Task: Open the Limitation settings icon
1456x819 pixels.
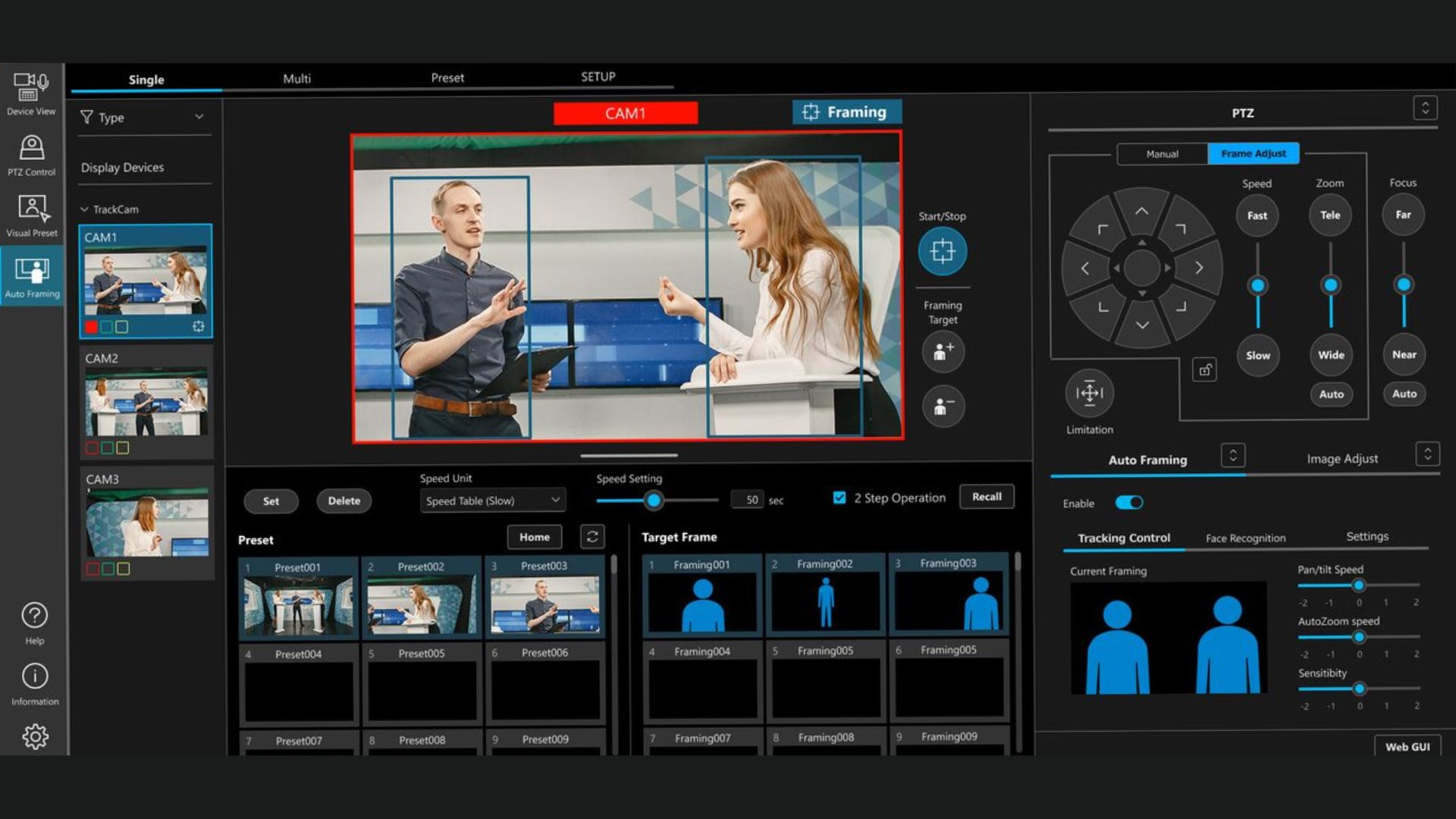Action: pos(1089,394)
